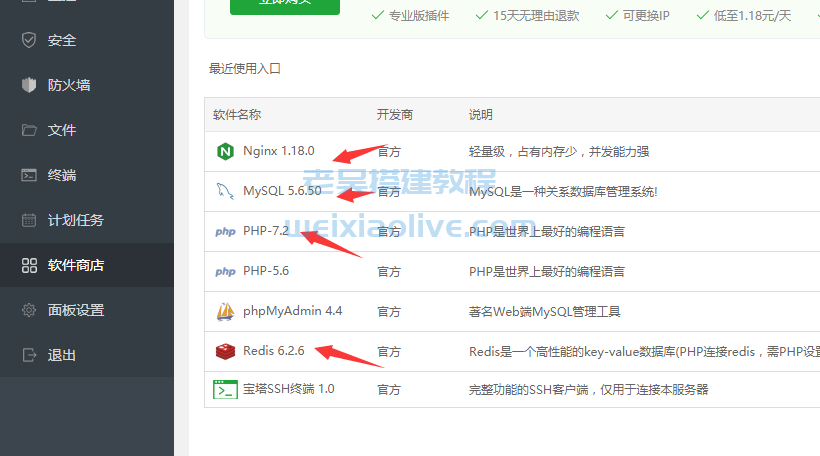Click the grid icon beside 软件商店

pos(29,265)
